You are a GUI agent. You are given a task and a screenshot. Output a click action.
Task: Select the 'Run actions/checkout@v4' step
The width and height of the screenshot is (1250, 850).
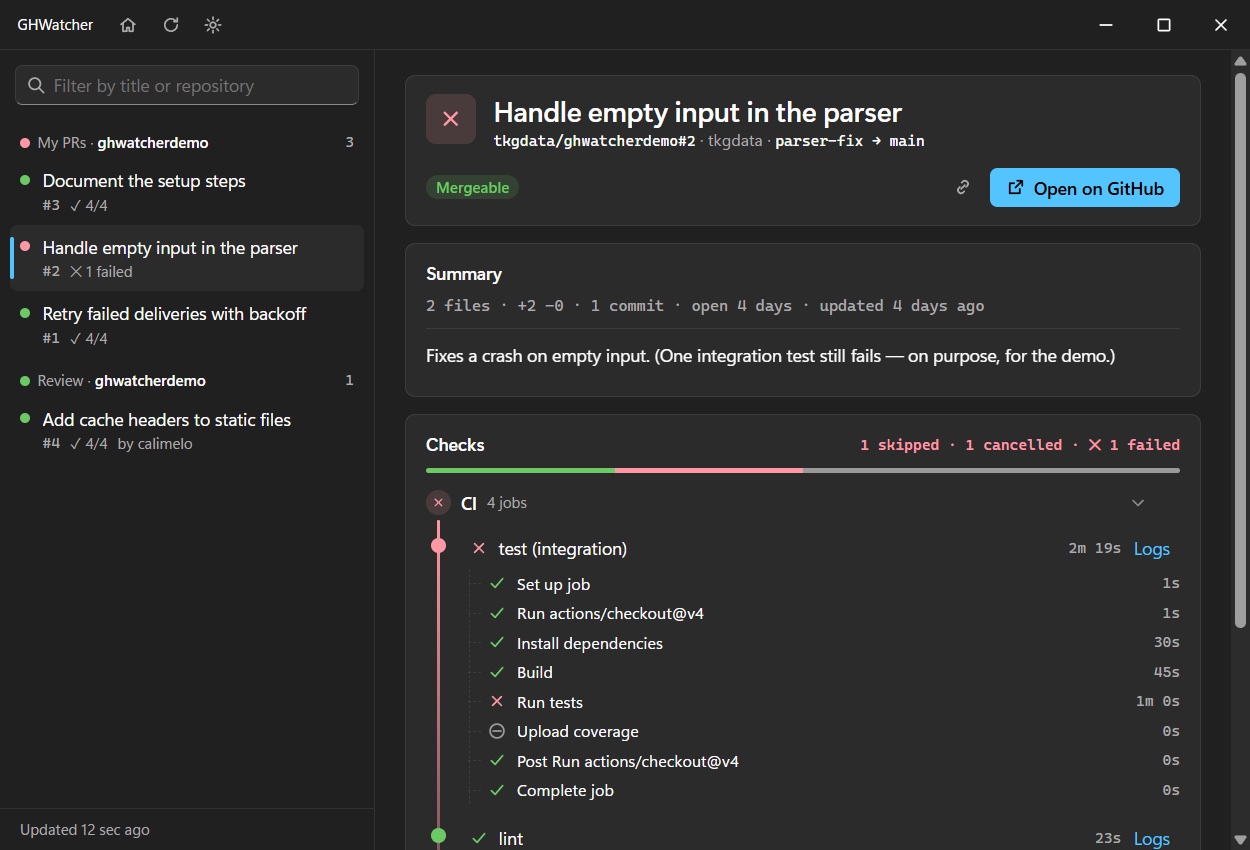(834, 613)
